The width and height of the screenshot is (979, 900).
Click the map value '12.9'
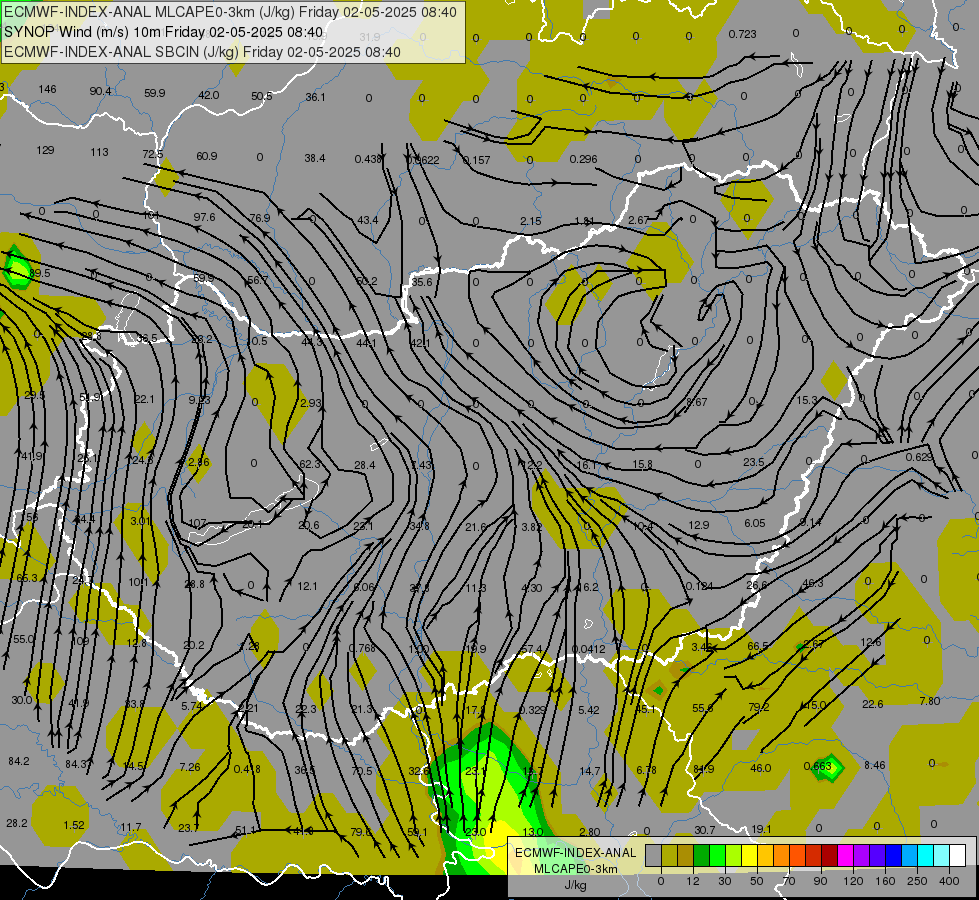(699, 525)
